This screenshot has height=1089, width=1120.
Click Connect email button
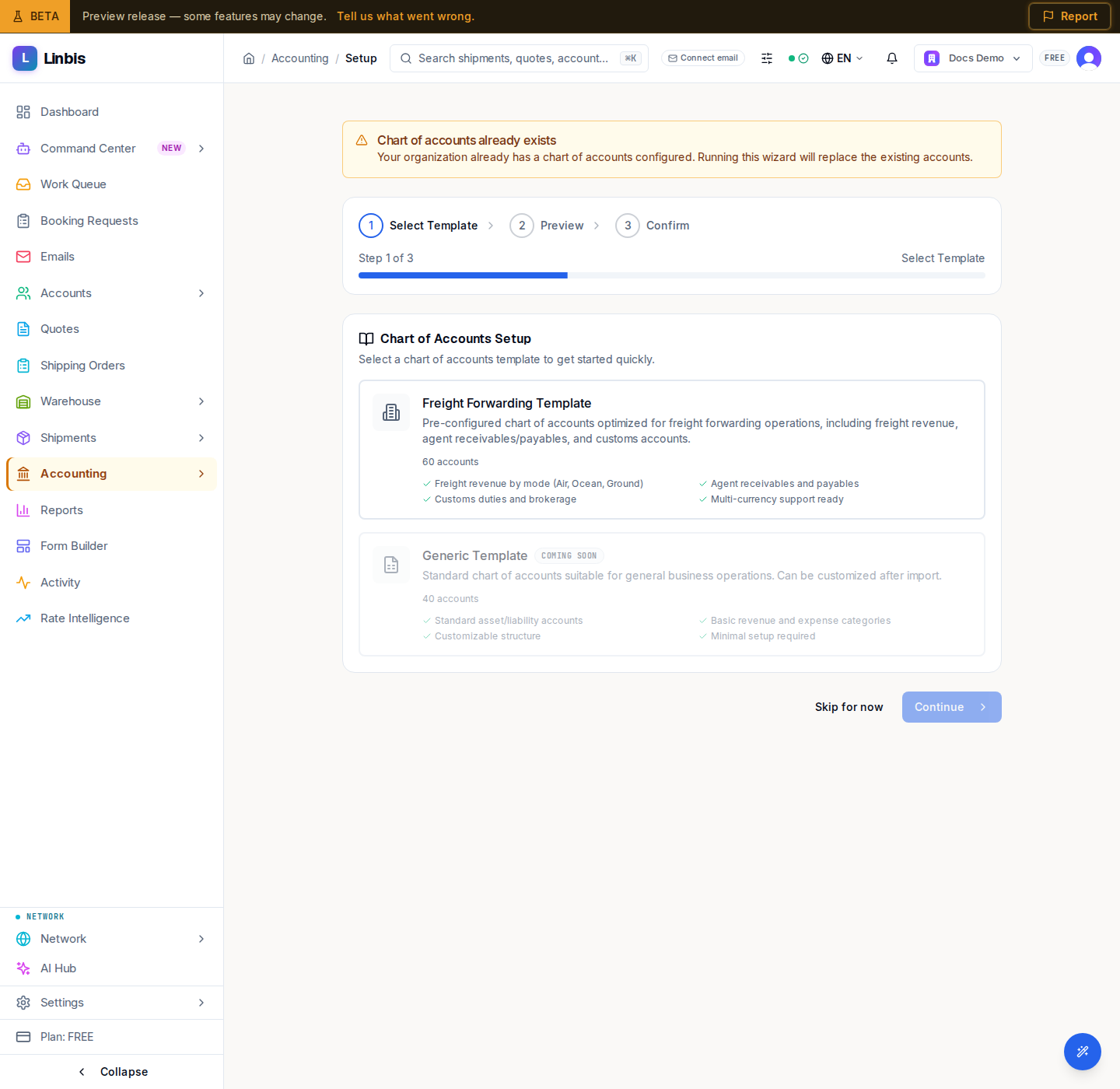point(703,58)
